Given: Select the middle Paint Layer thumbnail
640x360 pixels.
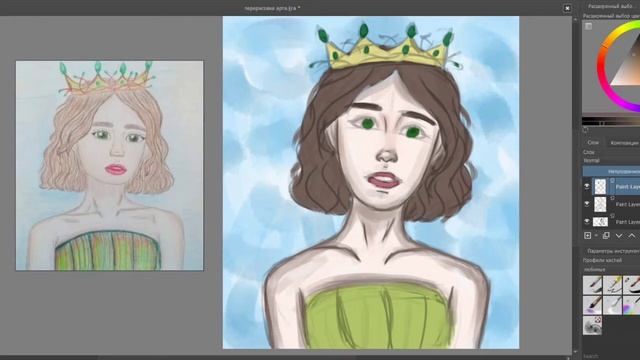Looking at the screenshot, I should coord(600,204).
